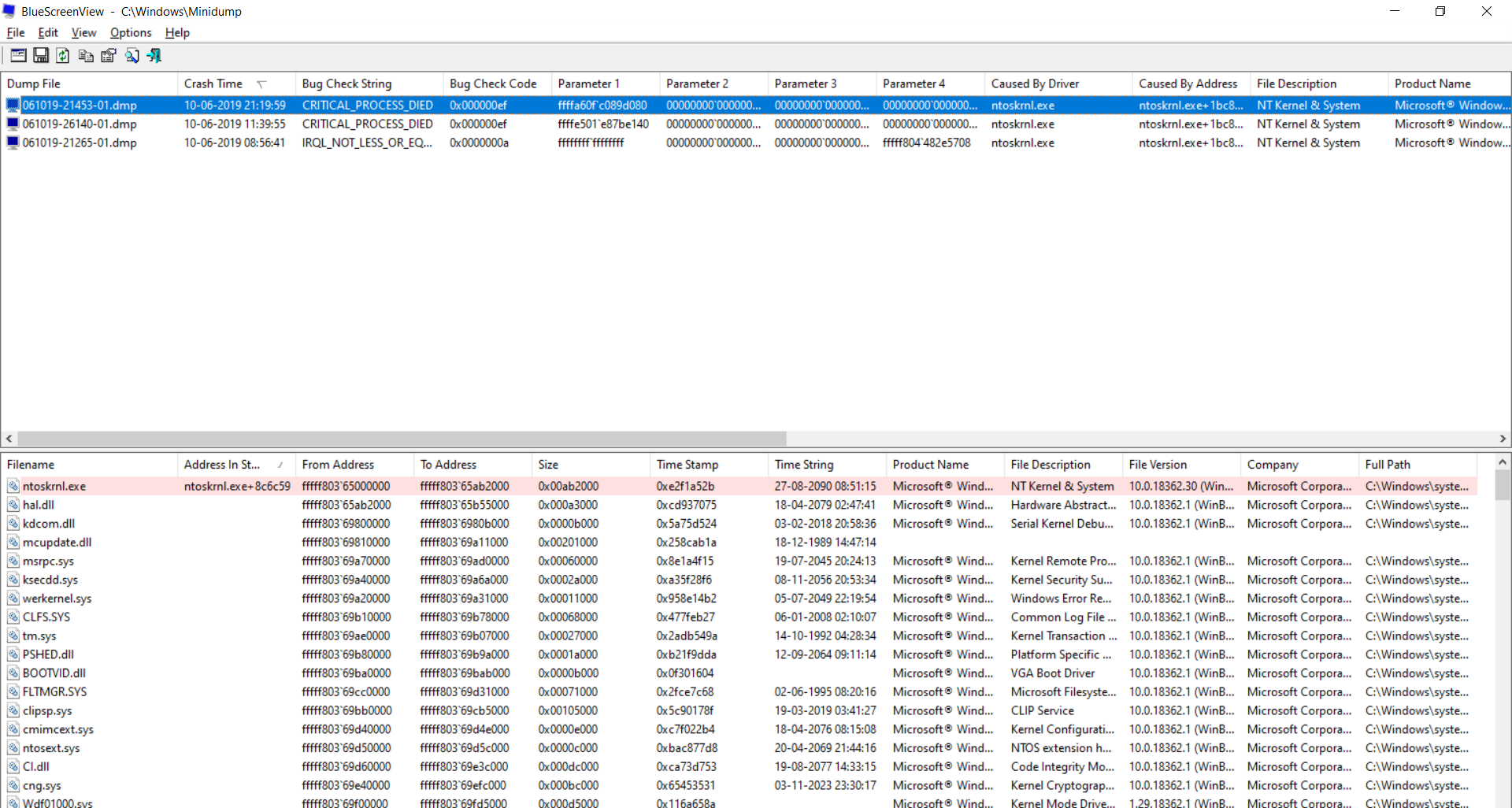Sort by the Crash Time column header

[213, 83]
